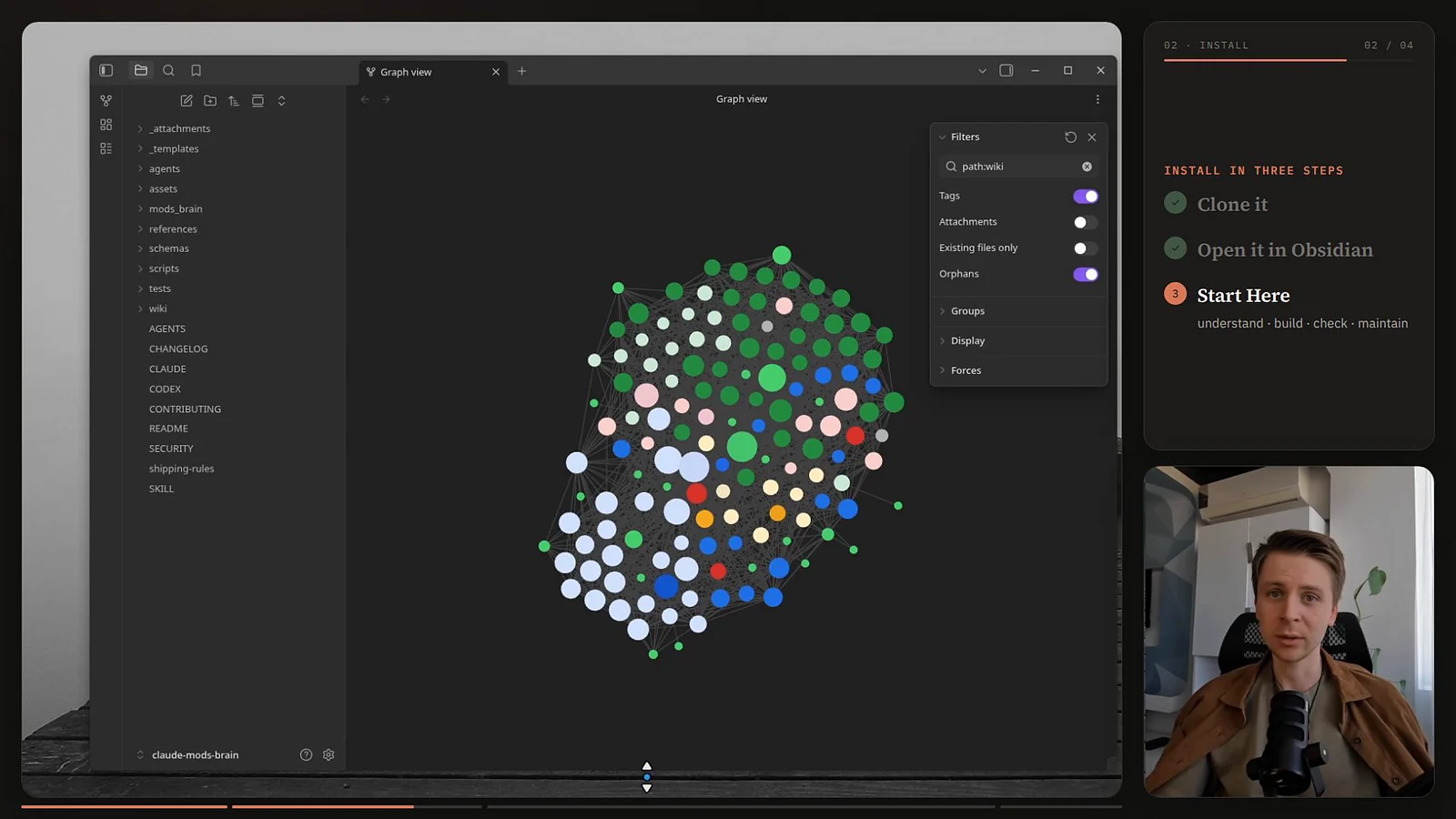The image size is (1456, 819).
Task: Open the file explorer folder icon
Action: tap(141, 70)
